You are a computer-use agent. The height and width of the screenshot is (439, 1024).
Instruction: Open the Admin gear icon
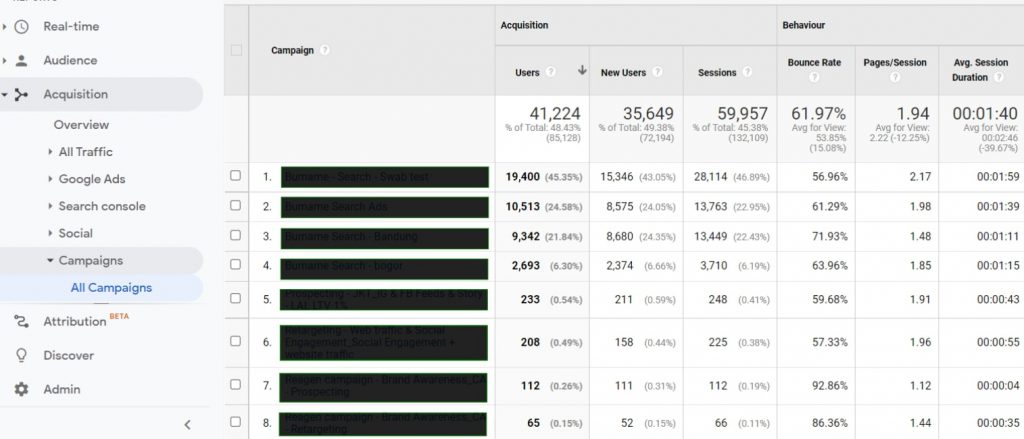click(22, 389)
